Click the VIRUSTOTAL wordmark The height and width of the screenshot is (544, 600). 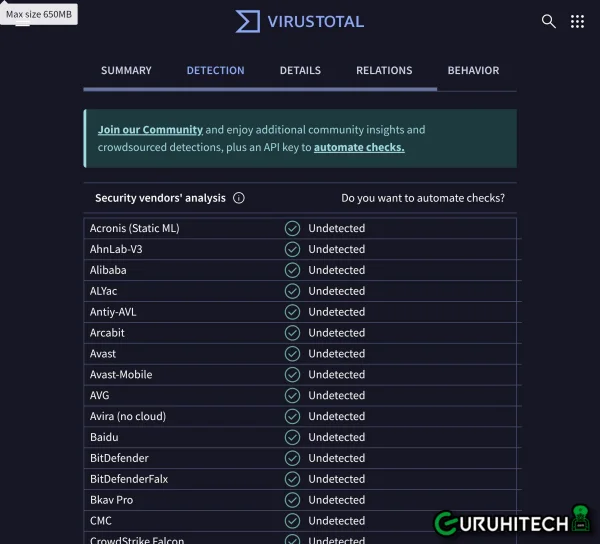click(316, 22)
